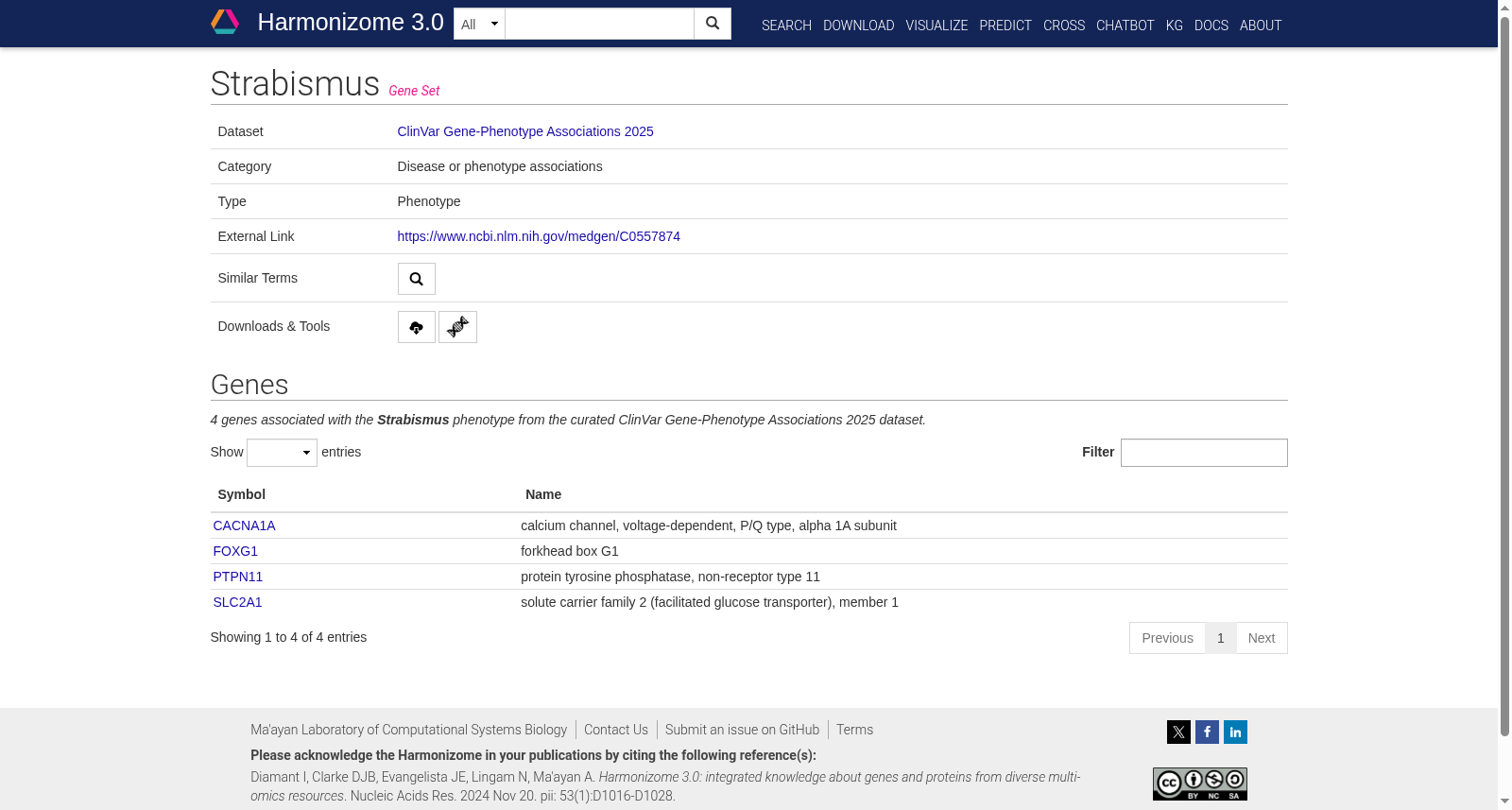Screen dimensions: 1512x810
Task: Open the NCBI medgen external link
Action: (539, 236)
